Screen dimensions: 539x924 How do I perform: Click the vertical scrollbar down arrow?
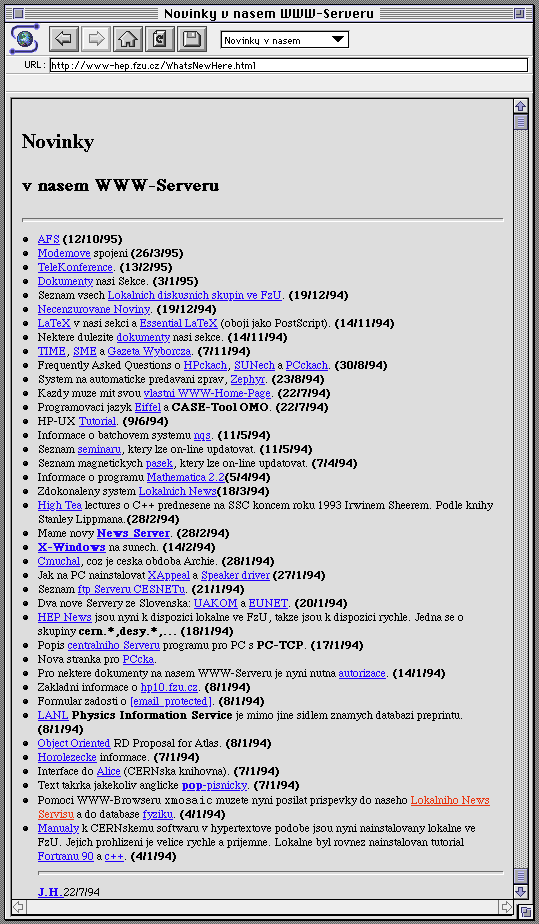[x=520, y=891]
